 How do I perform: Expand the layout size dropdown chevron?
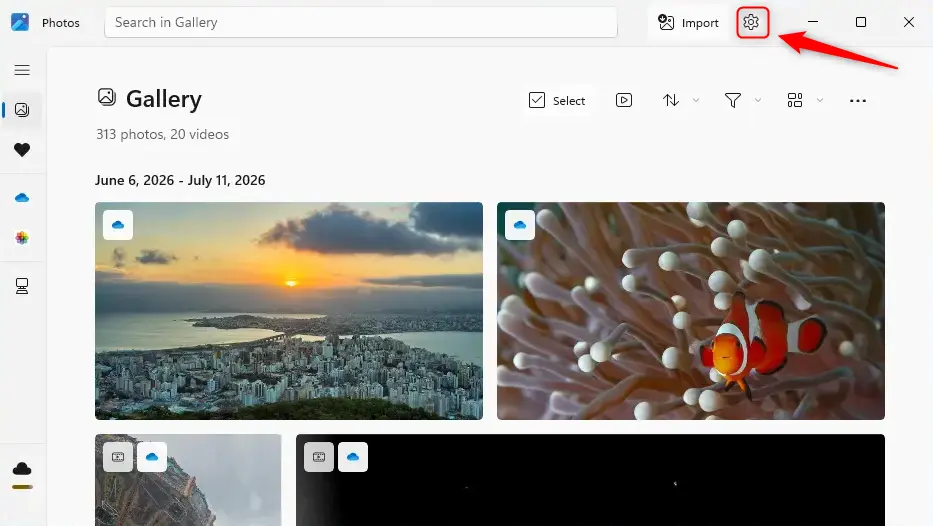pos(820,100)
